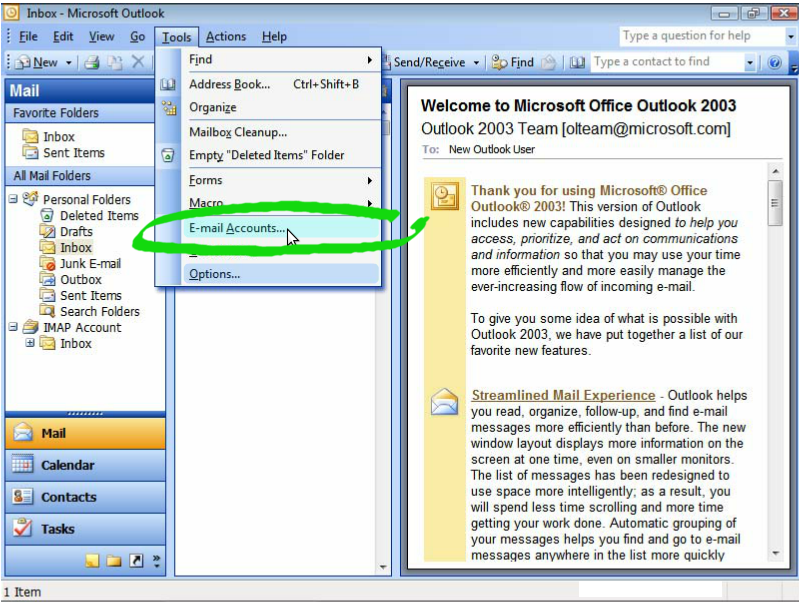The height and width of the screenshot is (602, 799).
Task: Click the Organize icon in Tools menu
Action: tap(168, 108)
